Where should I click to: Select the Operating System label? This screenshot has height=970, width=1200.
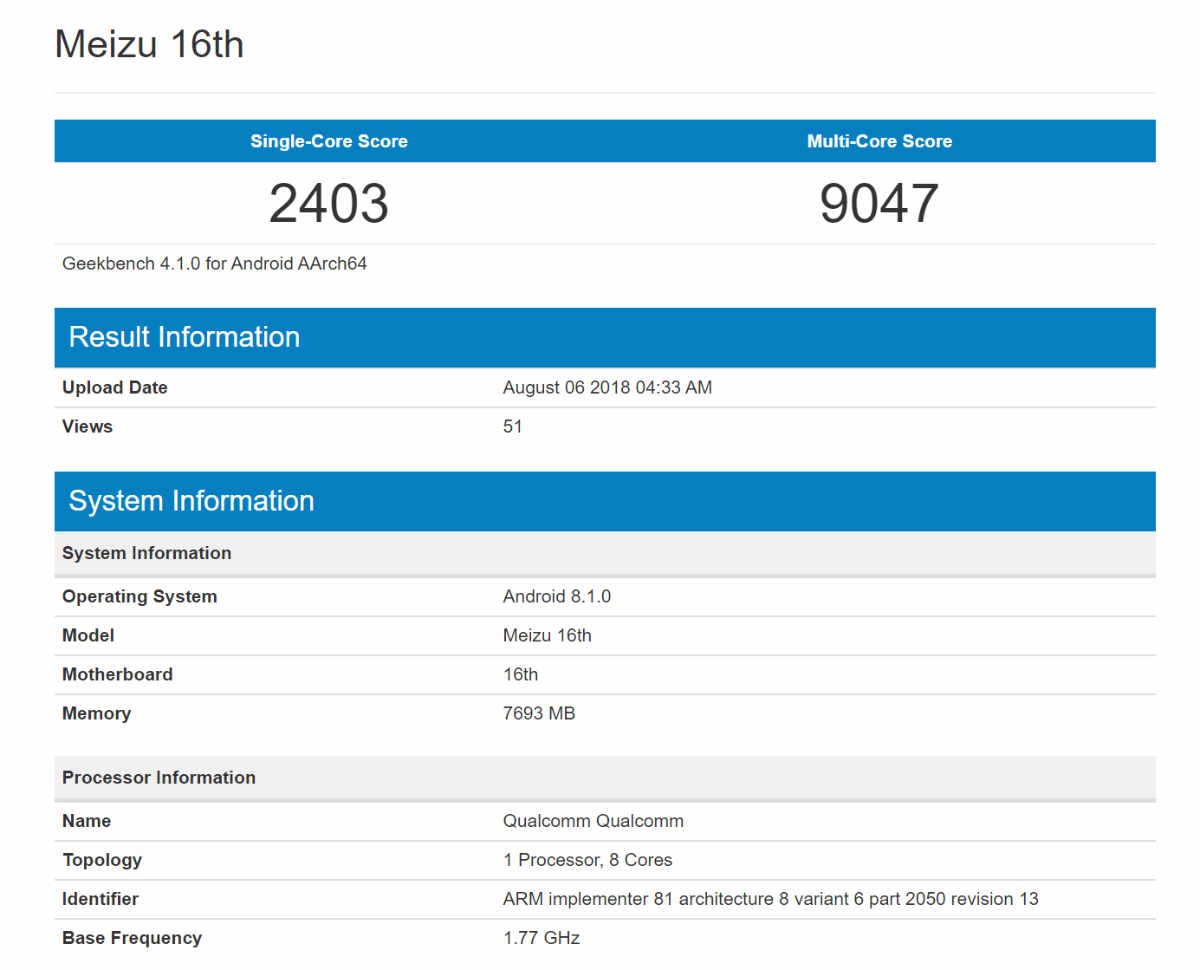point(139,596)
